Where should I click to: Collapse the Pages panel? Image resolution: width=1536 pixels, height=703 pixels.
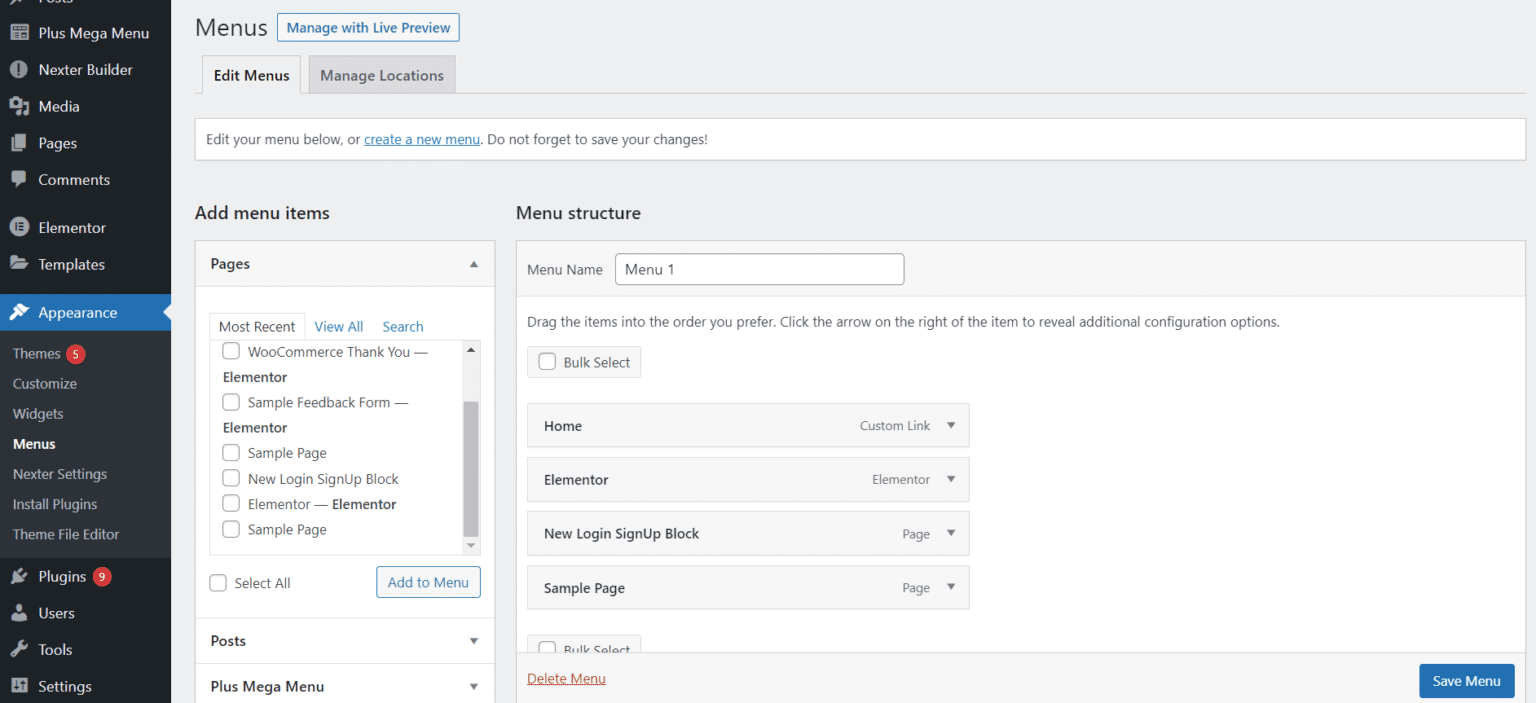tap(473, 263)
